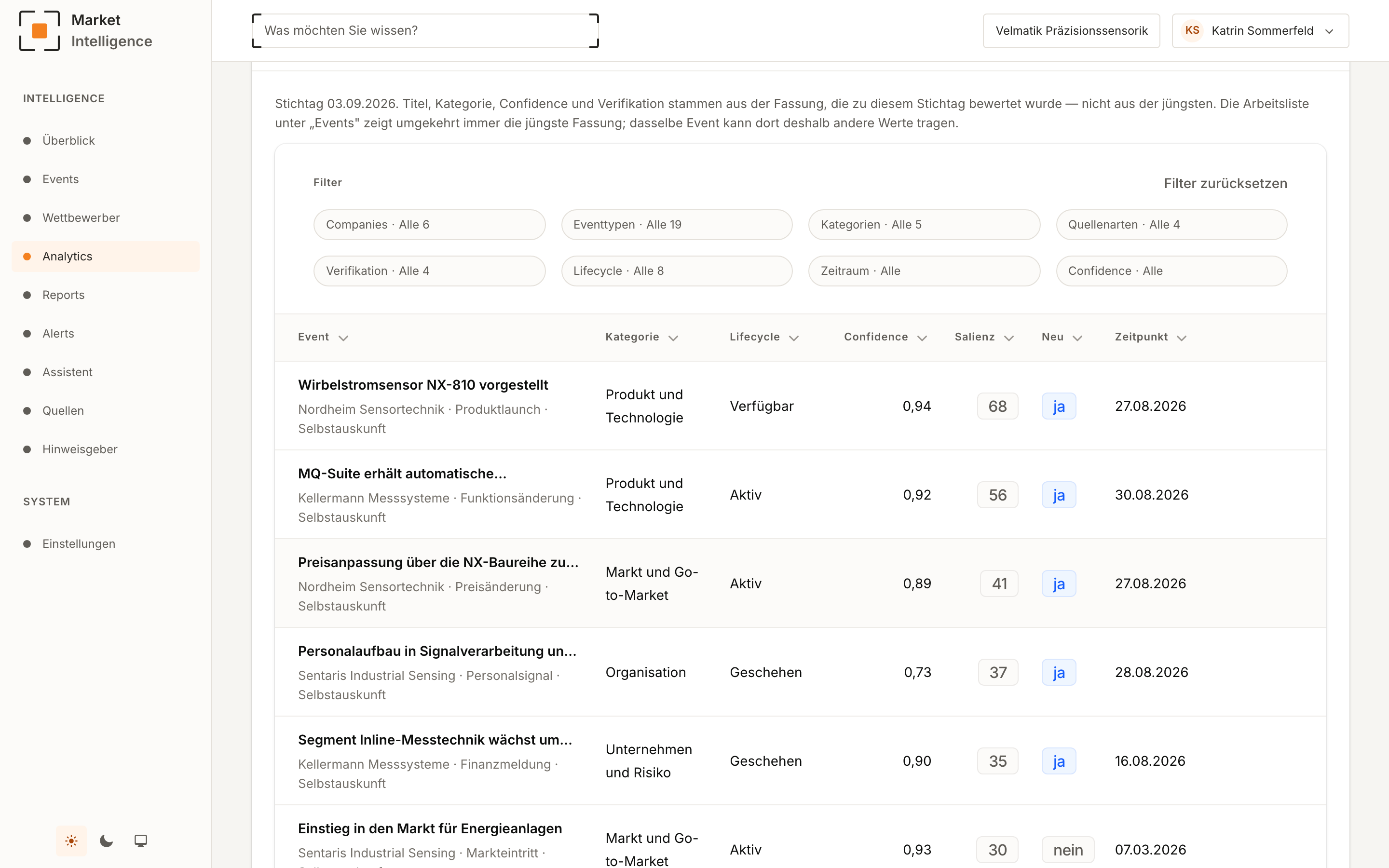1389x868 pixels.
Task: Sort by Zeitpunkt column chevron
Action: (x=1181, y=338)
